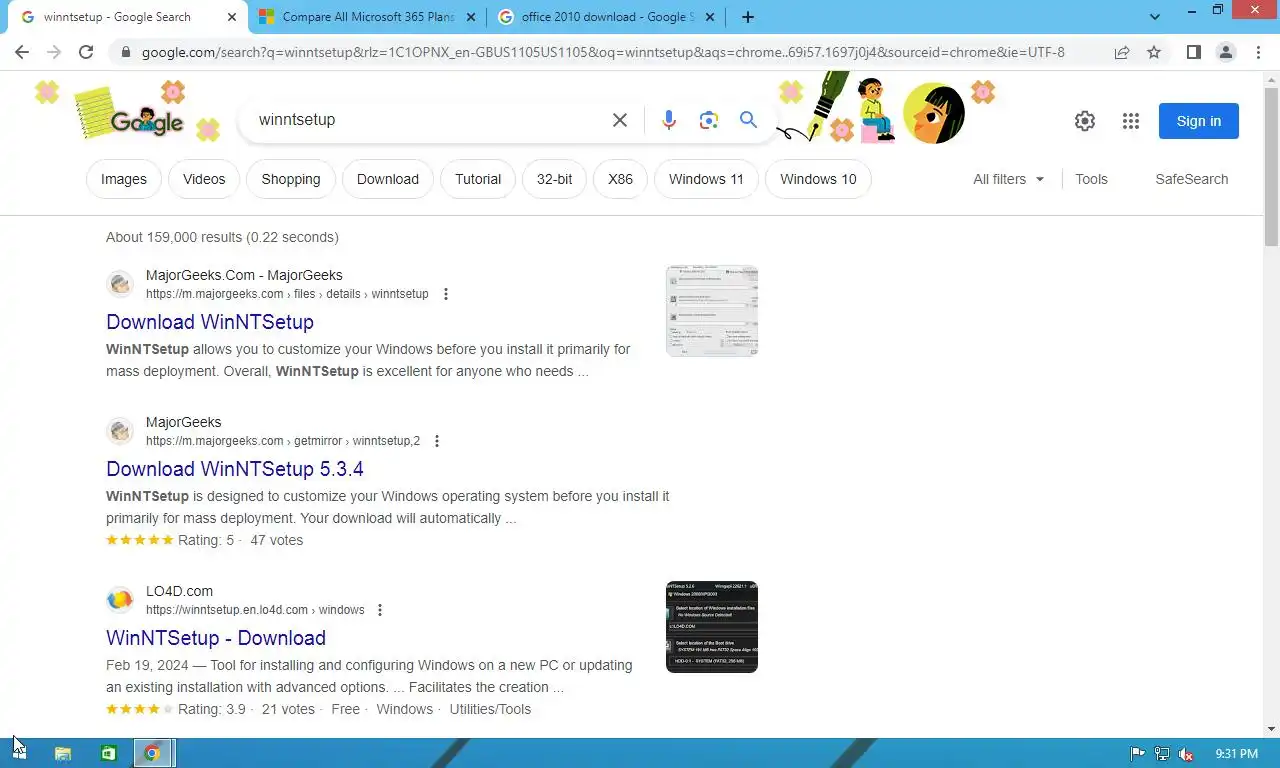Image resolution: width=1280 pixels, height=768 pixels.
Task: Share this page icon in address bar
Action: coord(1122,52)
